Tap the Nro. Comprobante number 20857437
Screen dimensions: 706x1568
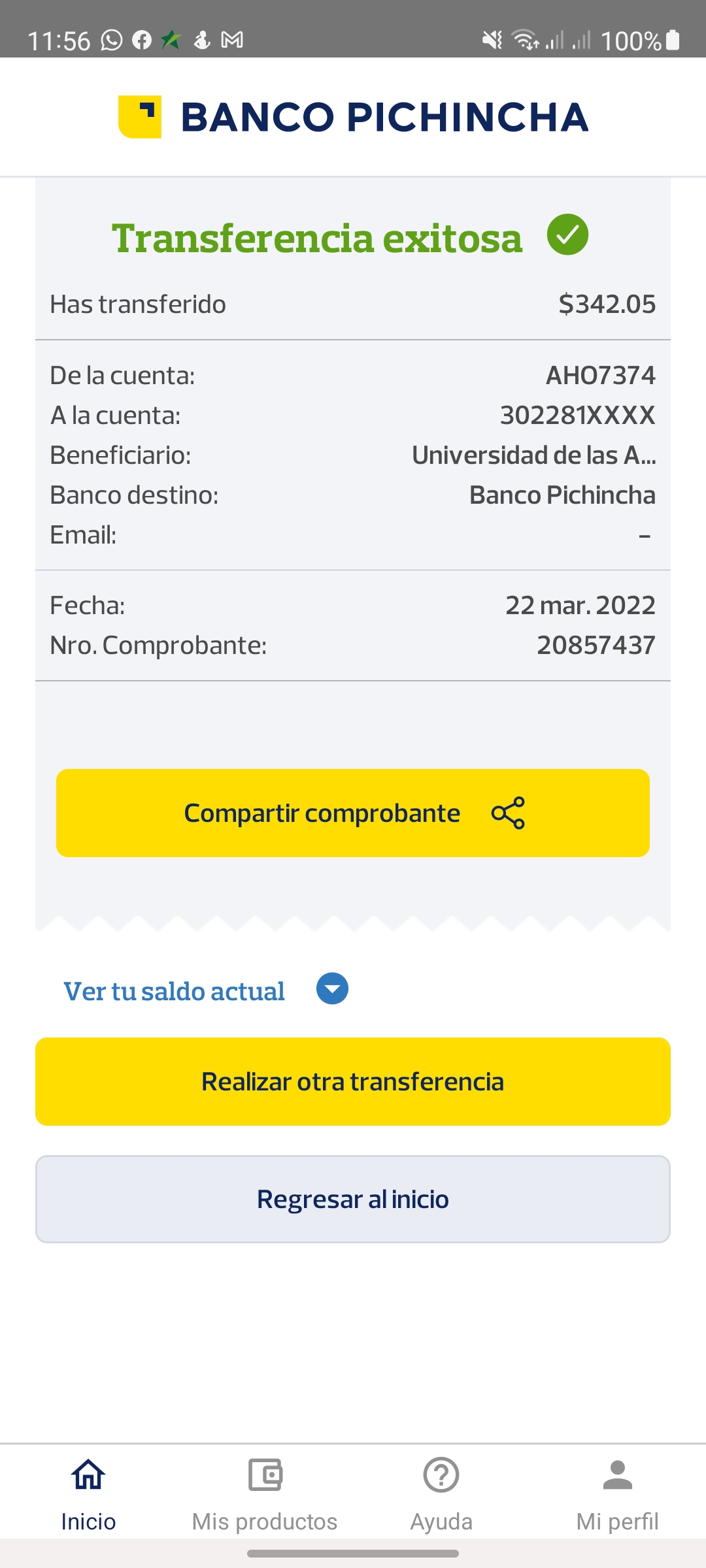click(x=596, y=645)
